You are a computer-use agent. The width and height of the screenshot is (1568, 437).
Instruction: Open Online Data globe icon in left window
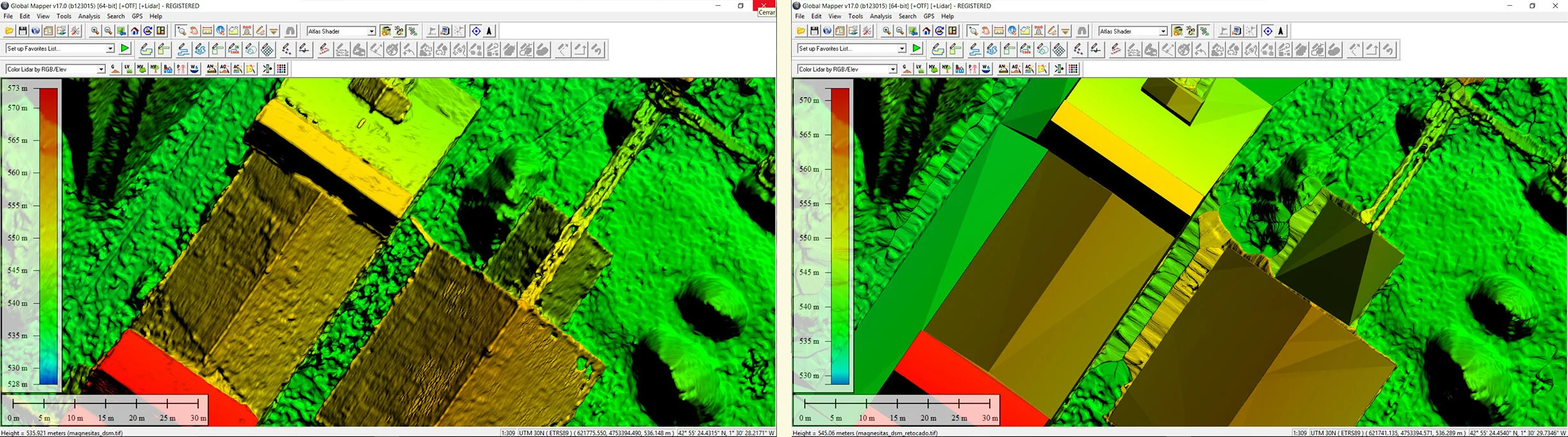click(36, 31)
